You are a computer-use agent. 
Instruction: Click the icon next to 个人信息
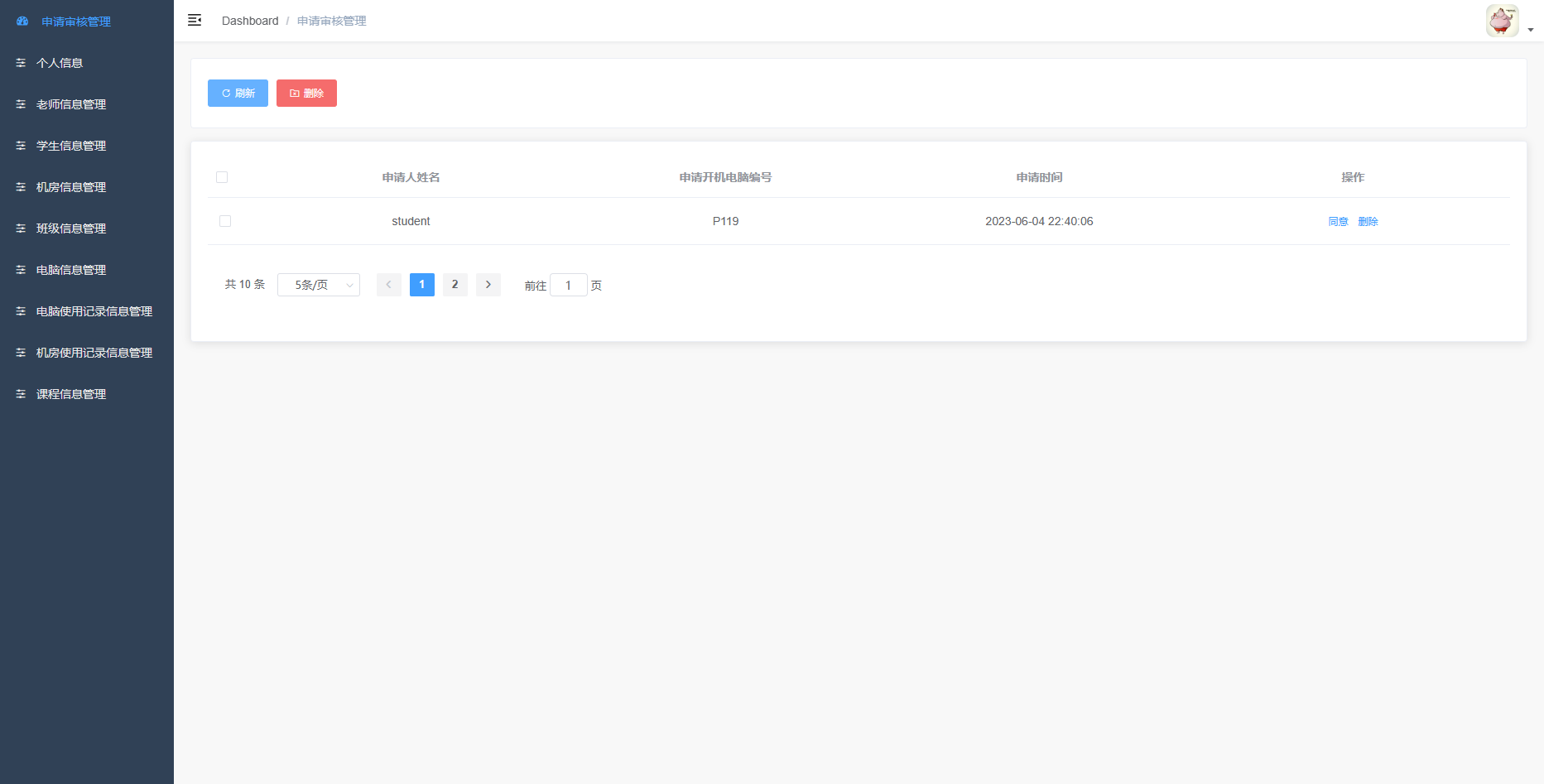click(x=21, y=63)
